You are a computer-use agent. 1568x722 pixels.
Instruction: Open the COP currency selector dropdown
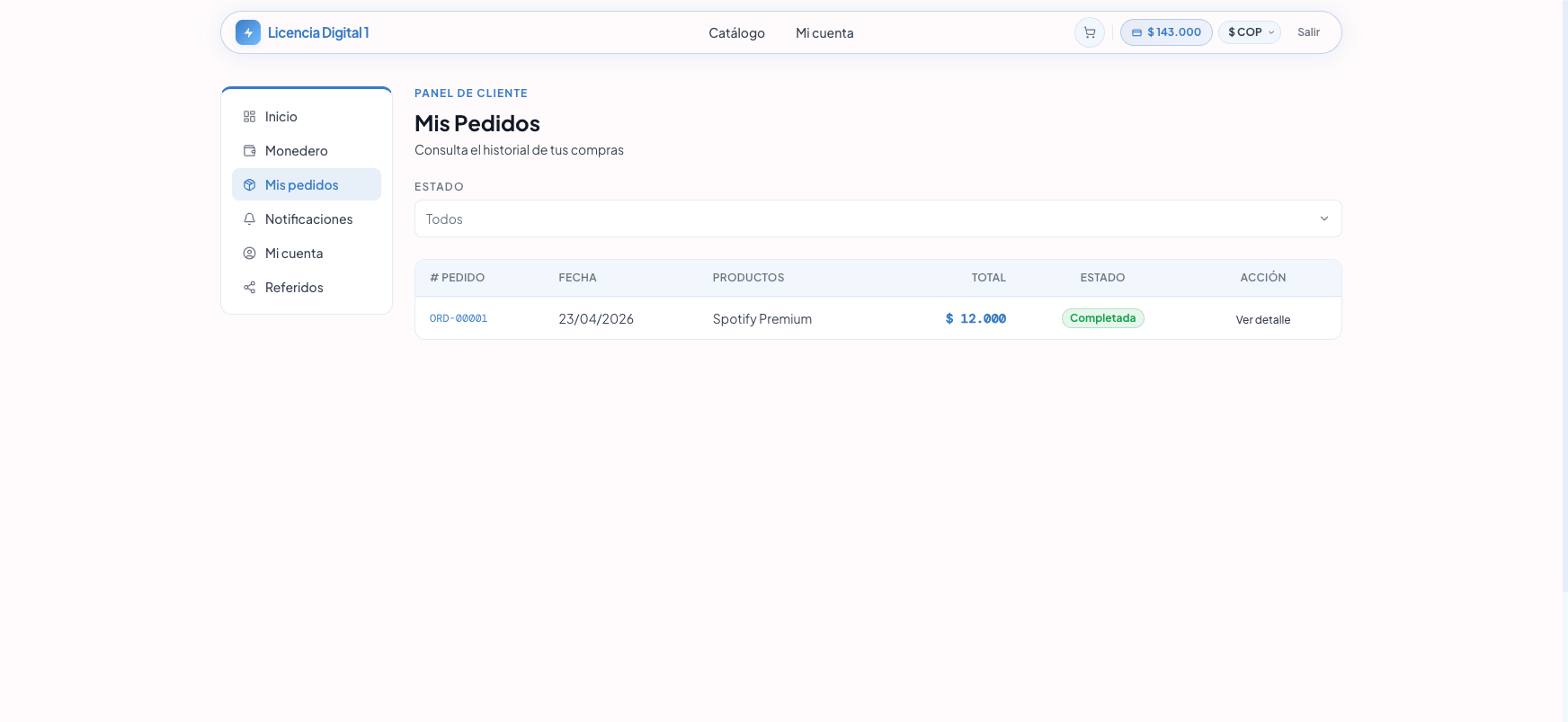pyautogui.click(x=1250, y=32)
